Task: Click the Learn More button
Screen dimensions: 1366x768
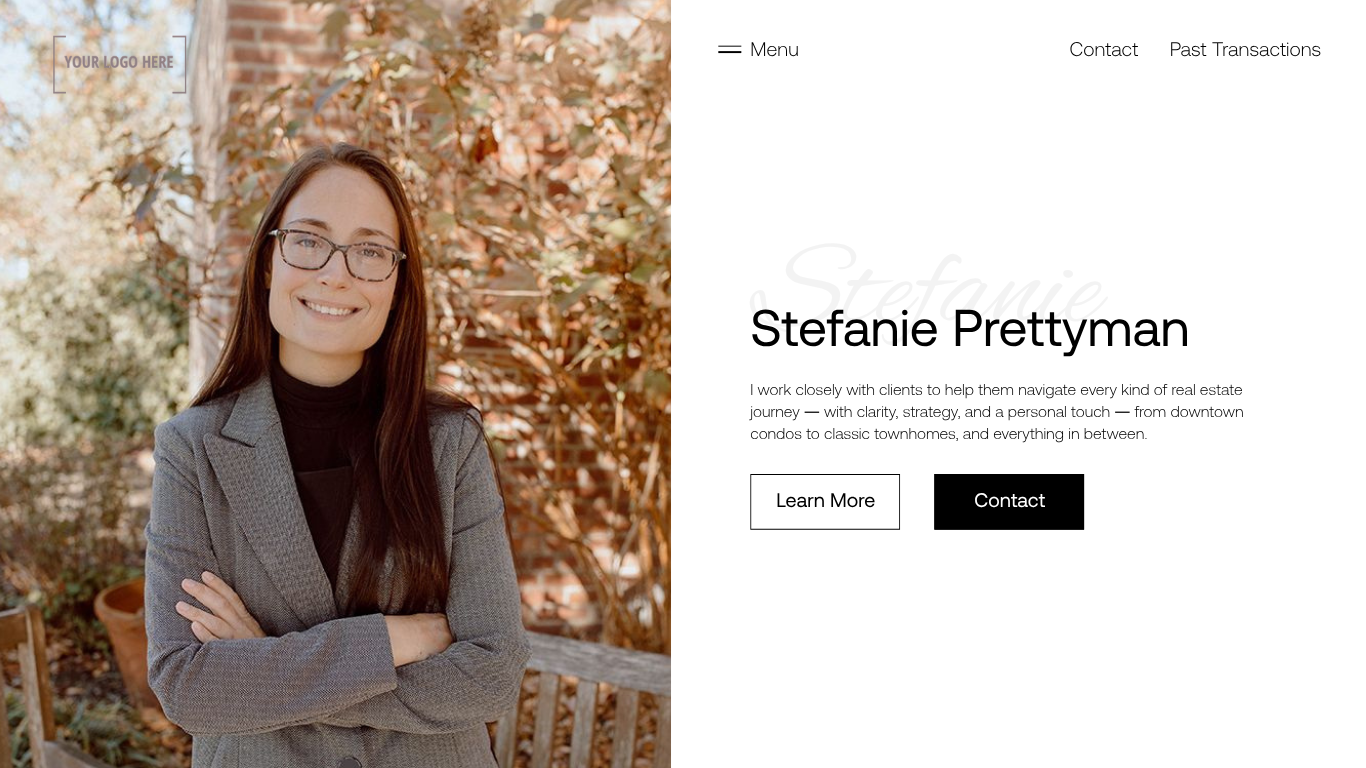Action: click(825, 501)
